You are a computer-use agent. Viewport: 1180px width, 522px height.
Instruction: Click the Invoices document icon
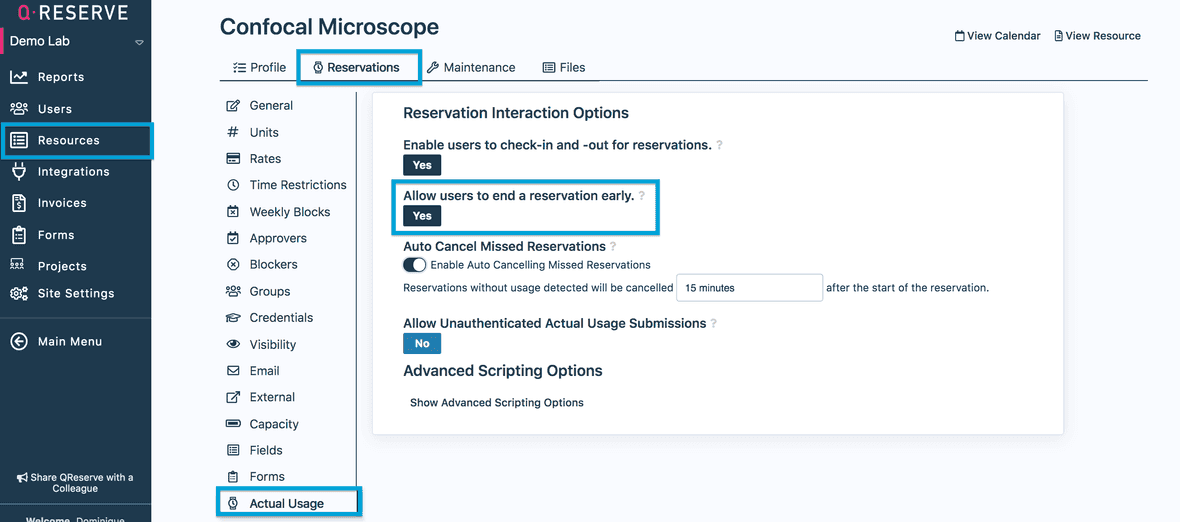(19, 203)
